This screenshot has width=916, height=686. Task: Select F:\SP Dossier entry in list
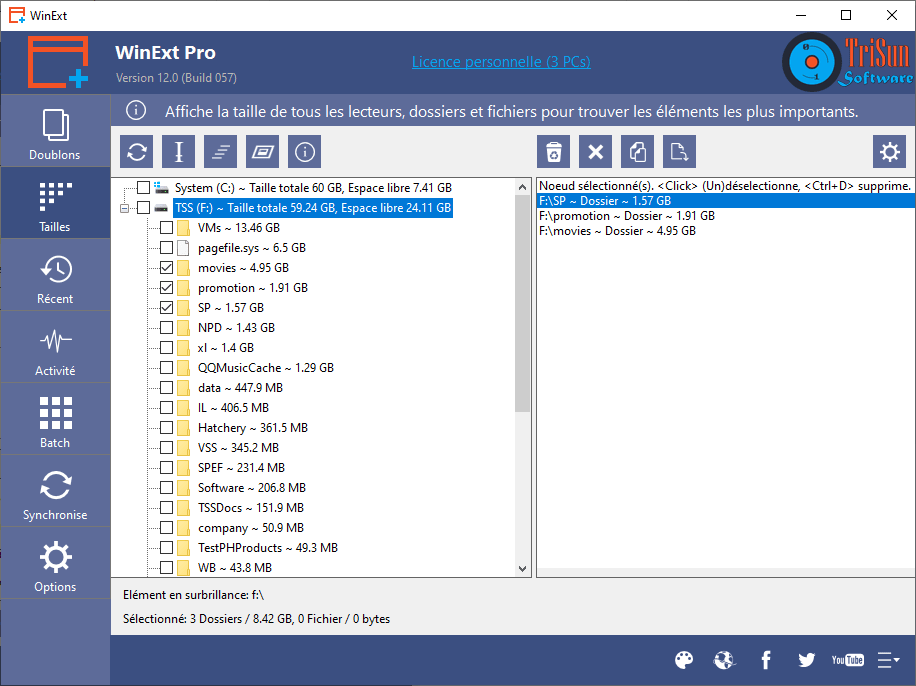[726, 200]
